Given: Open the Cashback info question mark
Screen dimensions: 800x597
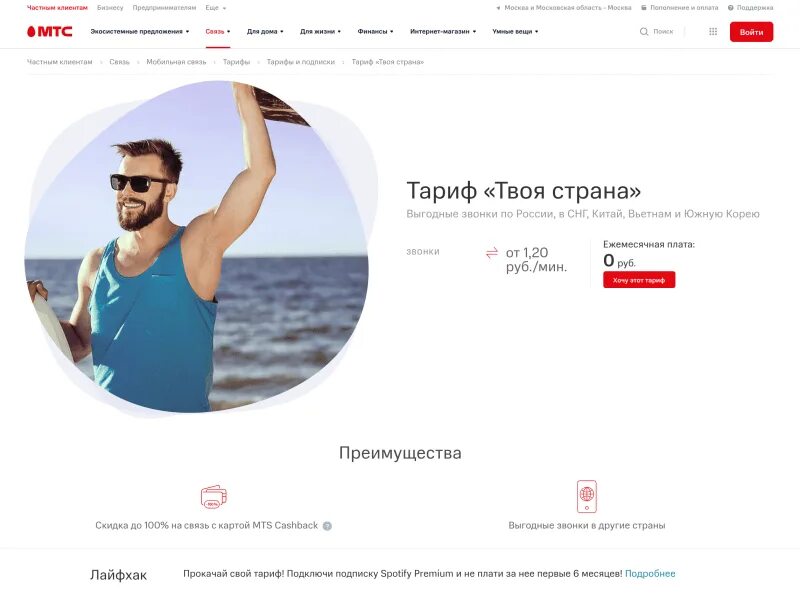Looking at the screenshot, I should click(x=327, y=526).
